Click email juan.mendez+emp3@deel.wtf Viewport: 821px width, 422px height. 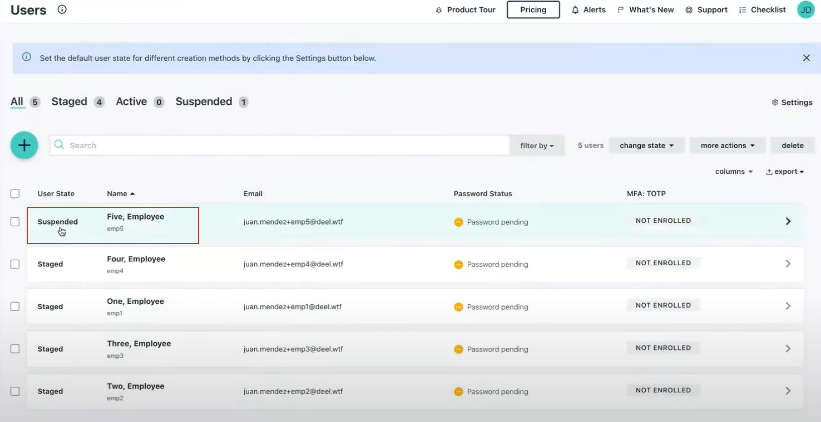tap(293, 349)
